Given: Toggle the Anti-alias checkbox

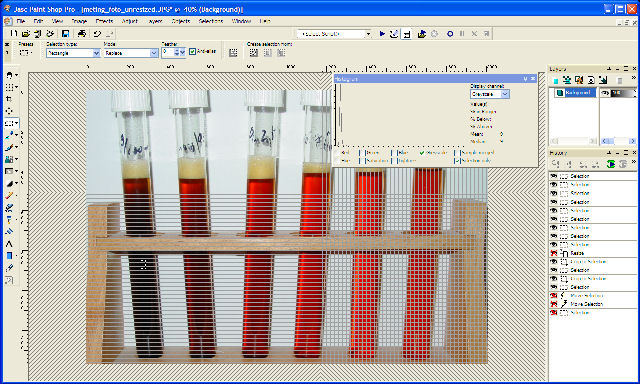Looking at the screenshot, I should point(193,52).
